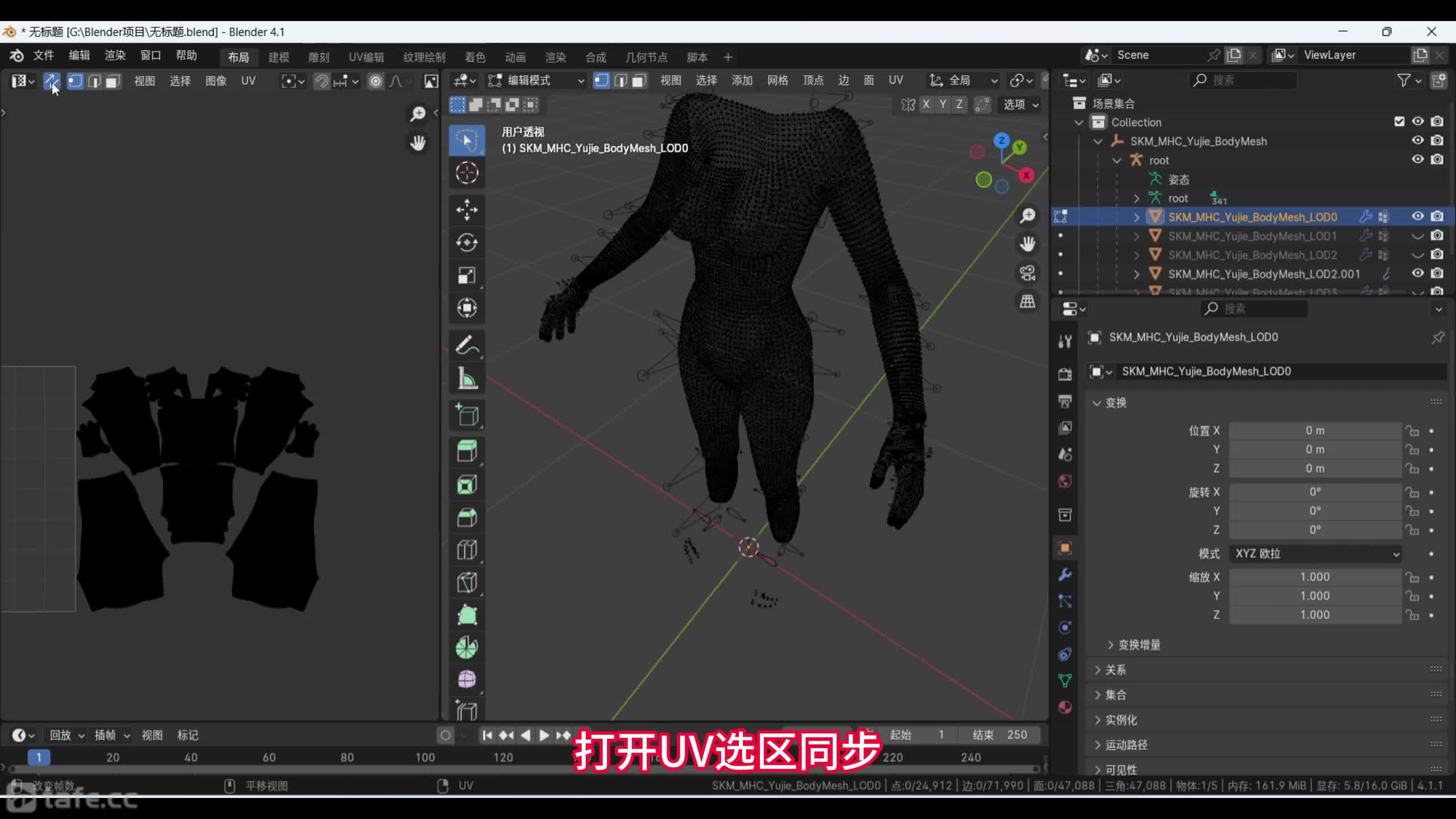Open the 文件 menu
The image size is (1456, 819).
point(43,56)
